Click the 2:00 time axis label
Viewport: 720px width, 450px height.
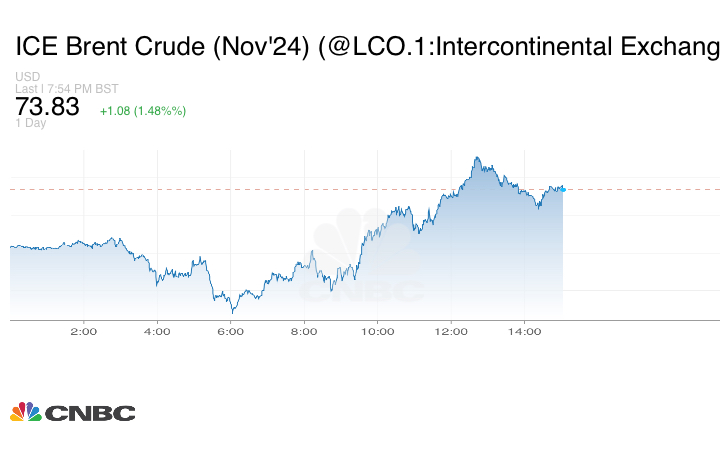[83, 332]
